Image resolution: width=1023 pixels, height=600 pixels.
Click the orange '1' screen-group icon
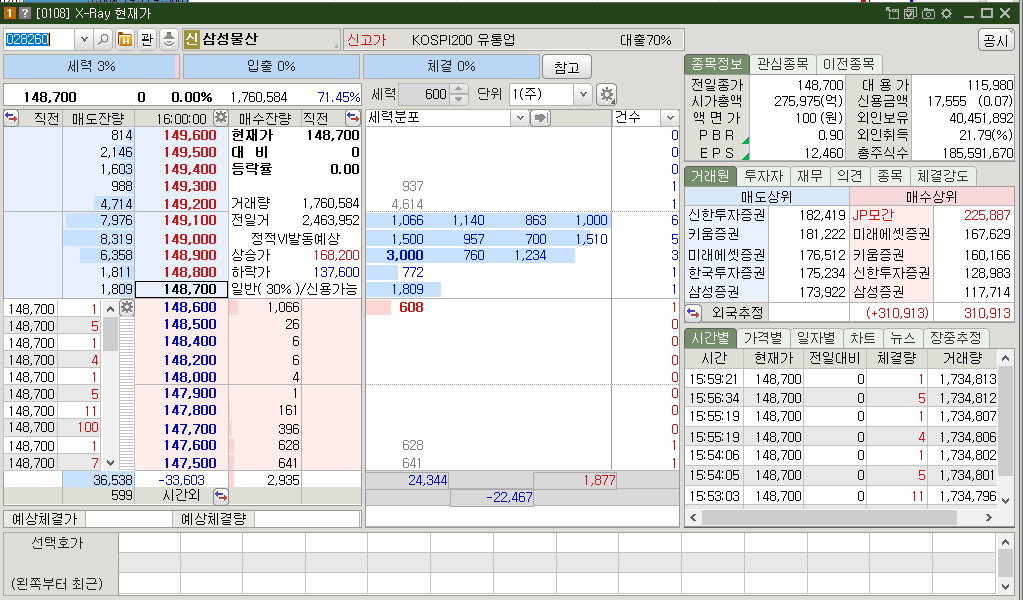pyautogui.click(x=10, y=13)
